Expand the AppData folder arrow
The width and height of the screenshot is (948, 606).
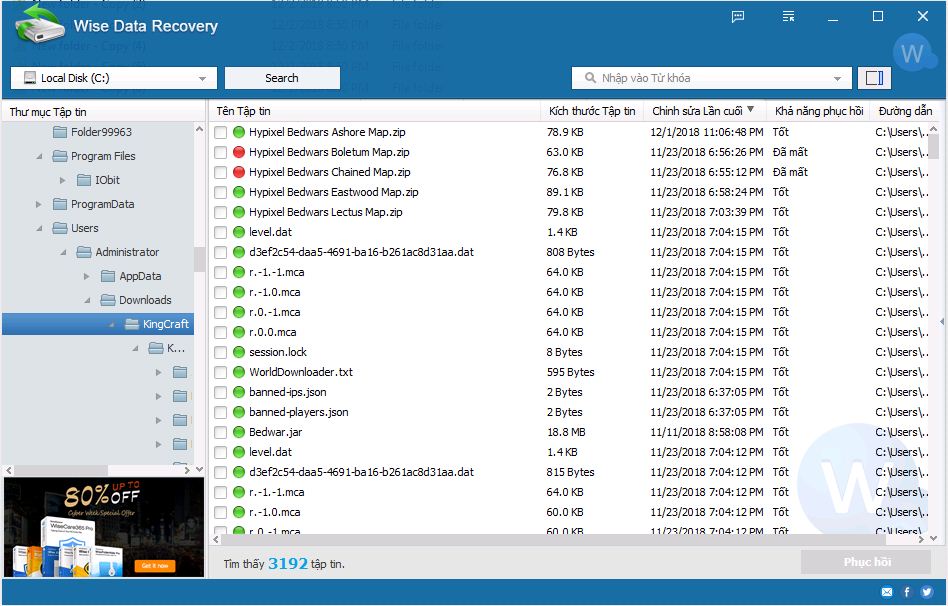pos(87,276)
